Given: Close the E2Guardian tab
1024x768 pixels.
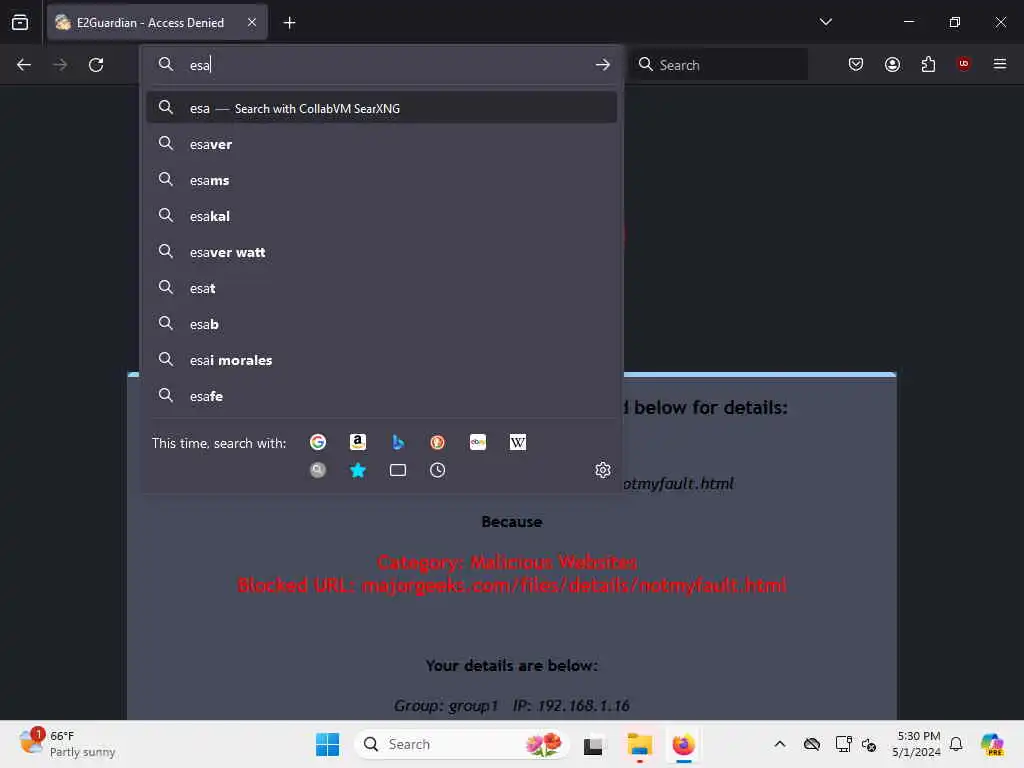Looking at the screenshot, I should click(252, 22).
